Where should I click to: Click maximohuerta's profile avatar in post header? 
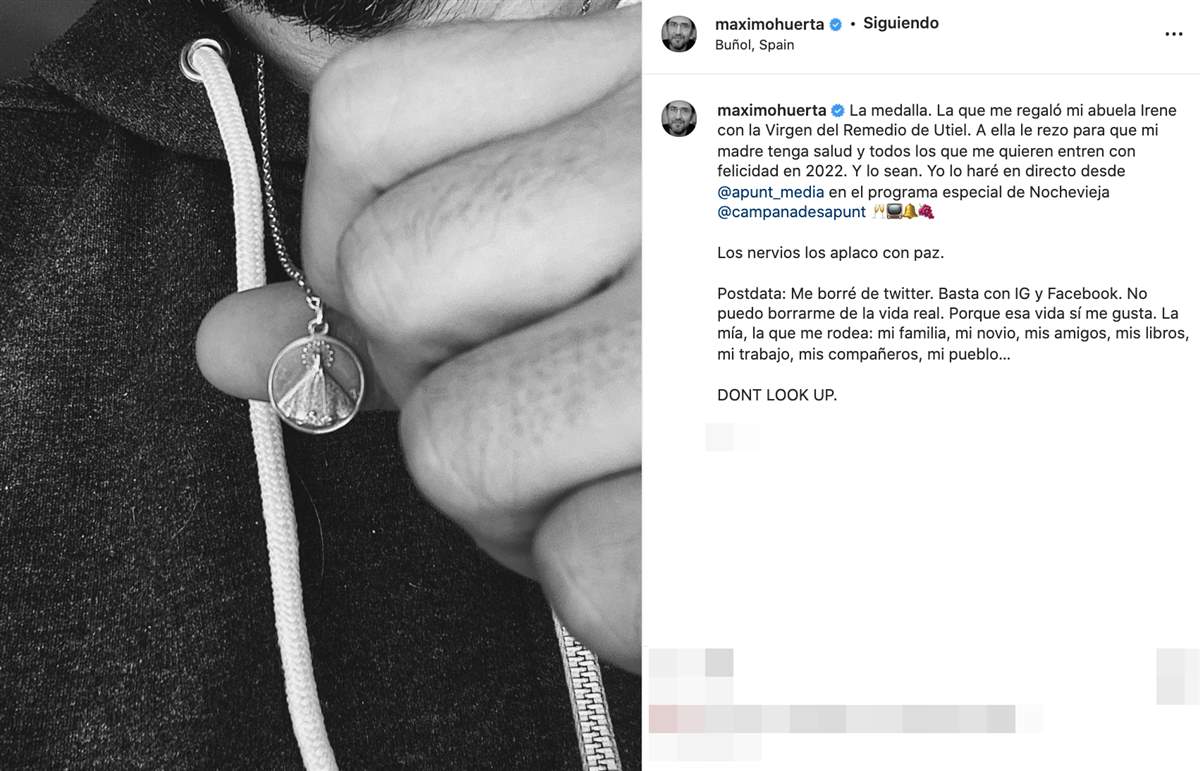coord(679,34)
